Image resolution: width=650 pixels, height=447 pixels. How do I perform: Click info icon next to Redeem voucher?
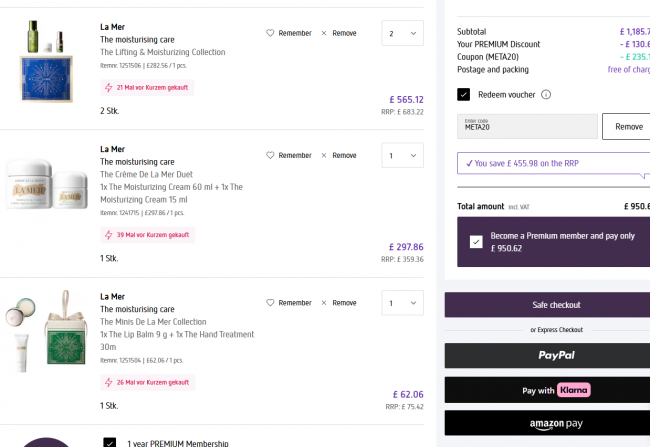[x=546, y=95]
